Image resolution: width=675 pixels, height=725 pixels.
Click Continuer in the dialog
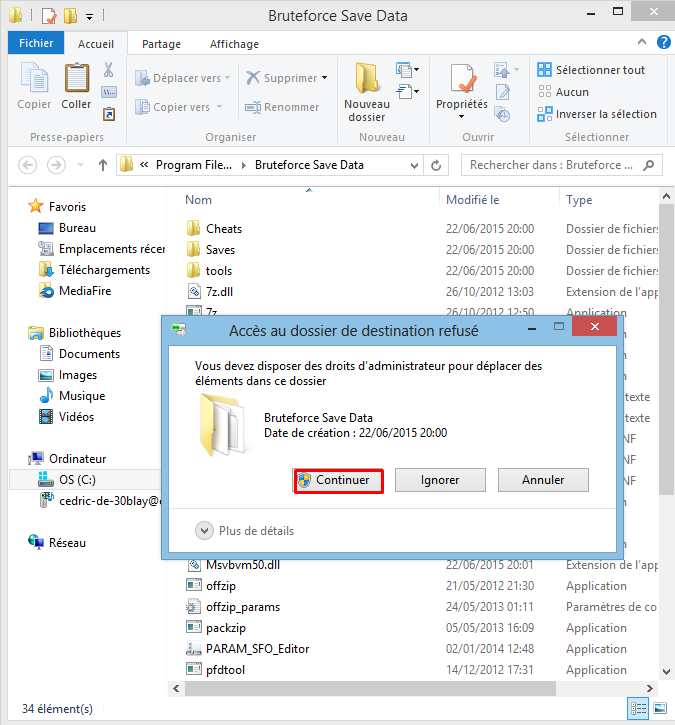click(338, 480)
